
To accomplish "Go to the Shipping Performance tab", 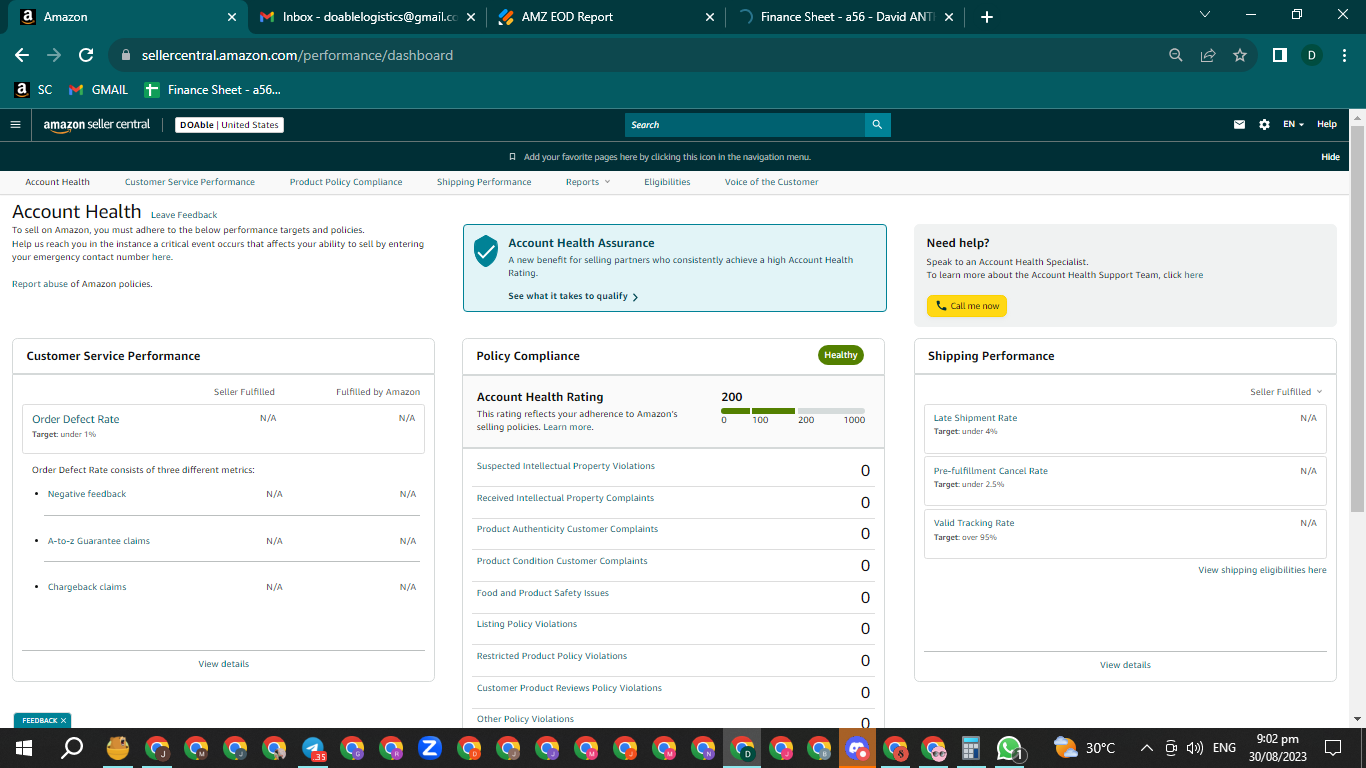I will pyautogui.click(x=484, y=182).
